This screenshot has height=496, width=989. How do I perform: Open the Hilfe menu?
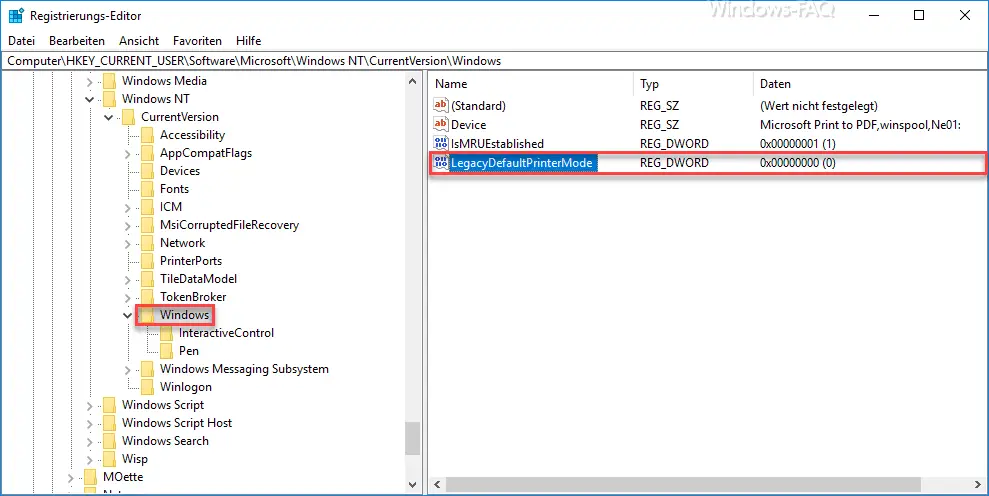[x=249, y=40]
